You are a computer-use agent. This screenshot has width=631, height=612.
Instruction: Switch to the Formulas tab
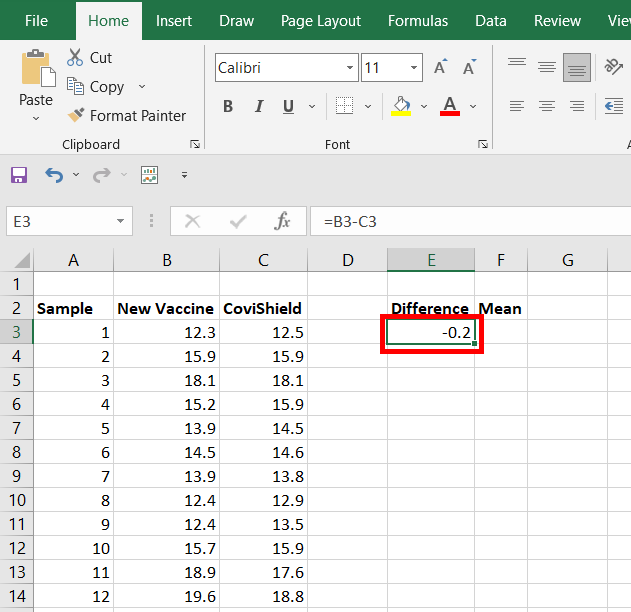pyautogui.click(x=418, y=20)
